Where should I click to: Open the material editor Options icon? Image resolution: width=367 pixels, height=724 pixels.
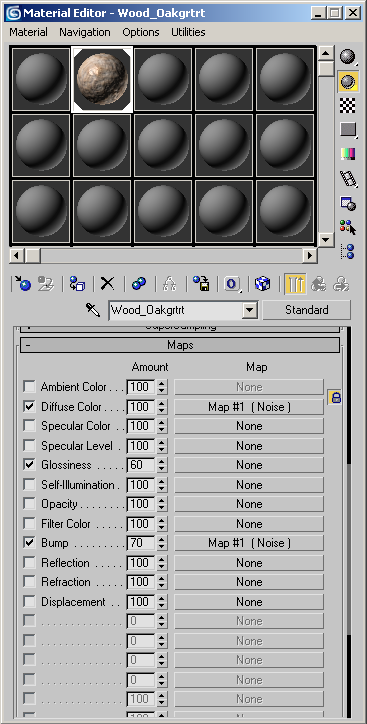pos(349,203)
